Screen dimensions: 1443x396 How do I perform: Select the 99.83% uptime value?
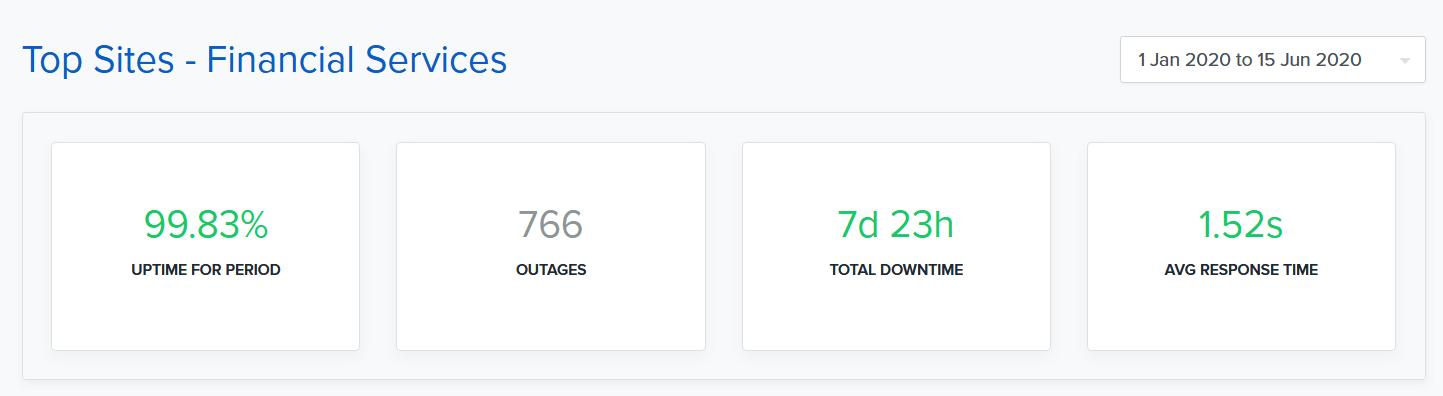(206, 225)
